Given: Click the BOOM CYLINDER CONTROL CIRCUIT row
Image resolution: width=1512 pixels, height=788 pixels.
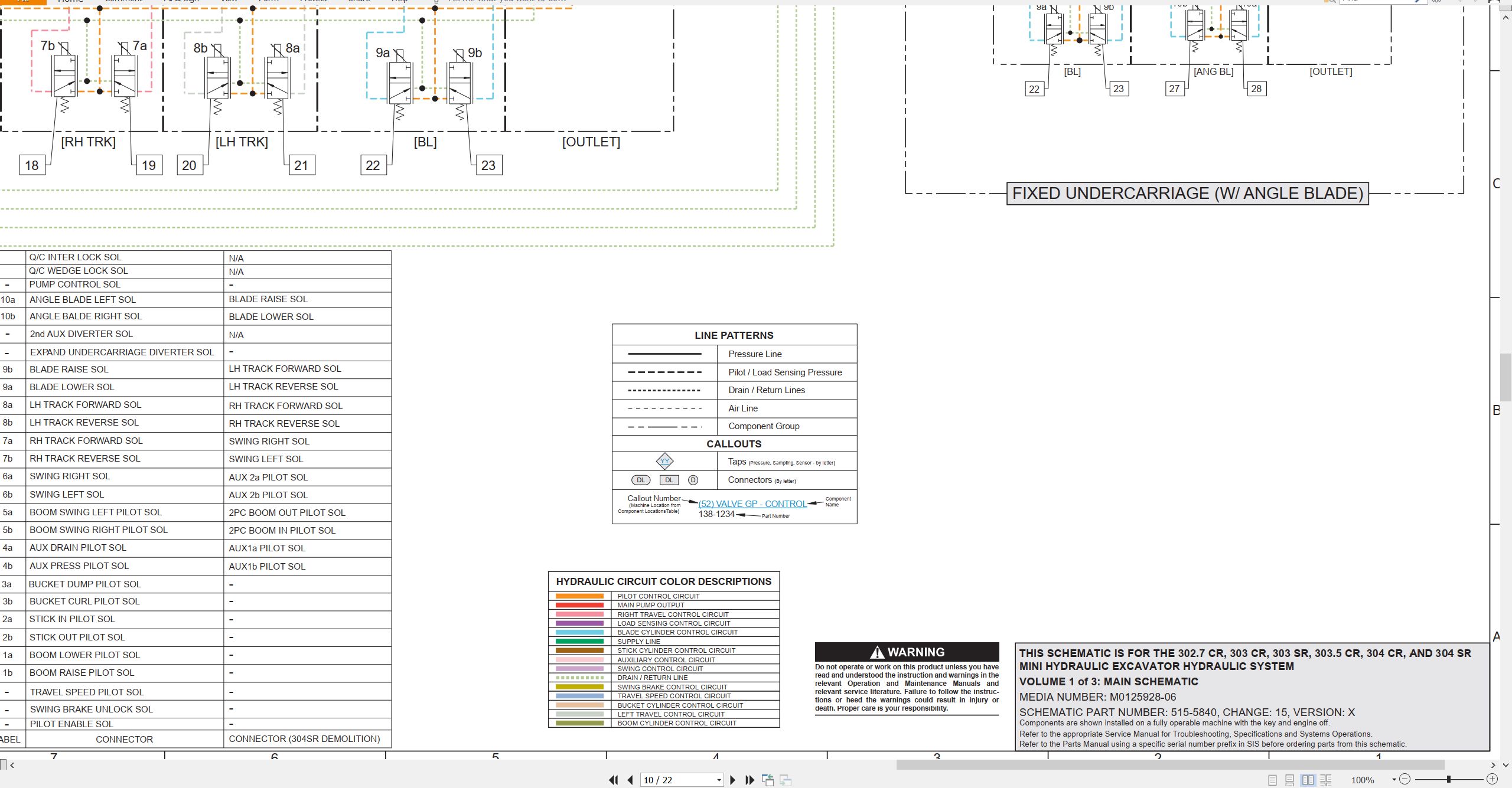Looking at the screenshot, I should point(664,723).
